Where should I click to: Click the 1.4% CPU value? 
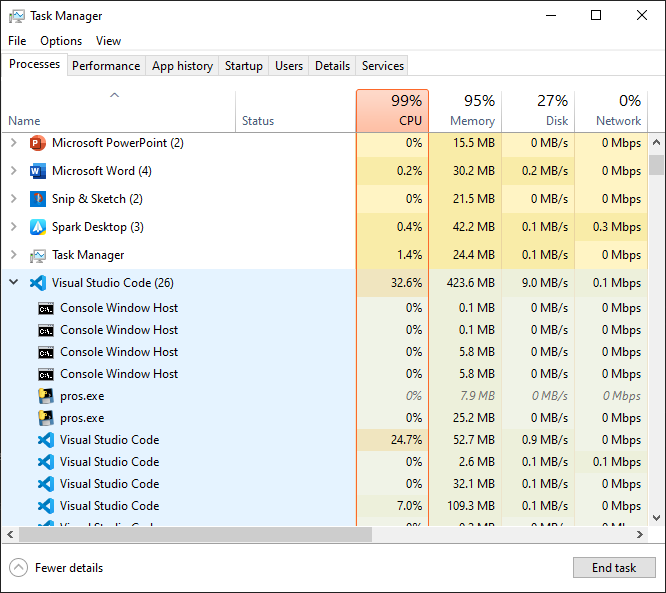click(x=409, y=255)
